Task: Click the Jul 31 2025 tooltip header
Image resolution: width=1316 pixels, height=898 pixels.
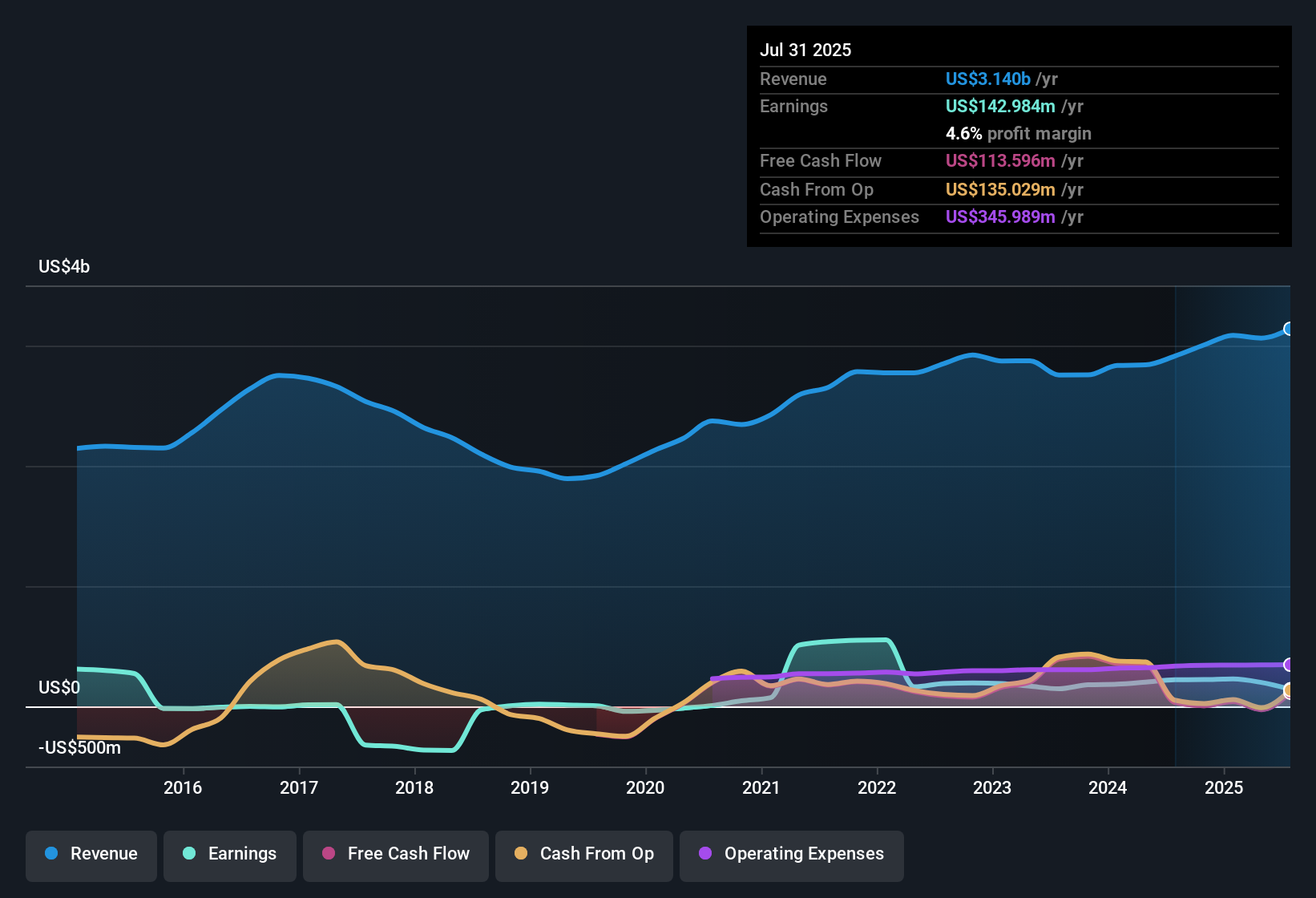Action: [x=805, y=50]
